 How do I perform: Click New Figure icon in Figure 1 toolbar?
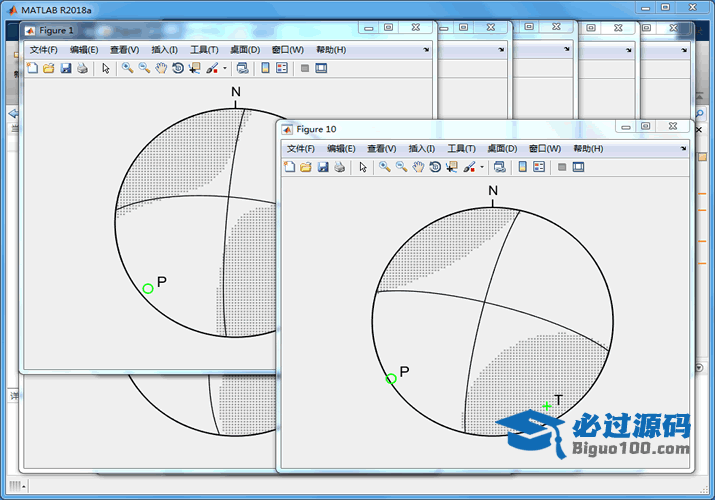[x=32, y=68]
